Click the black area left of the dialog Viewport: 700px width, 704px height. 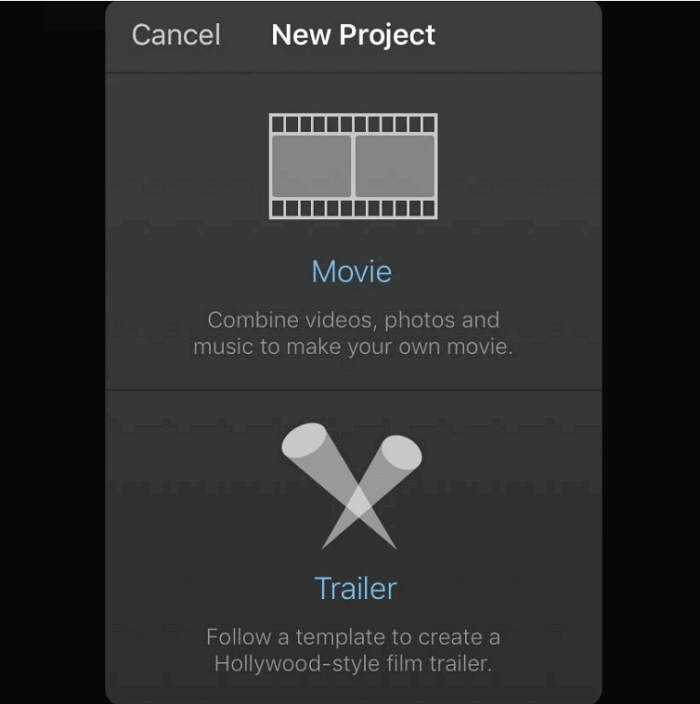pyautogui.click(x=52, y=352)
